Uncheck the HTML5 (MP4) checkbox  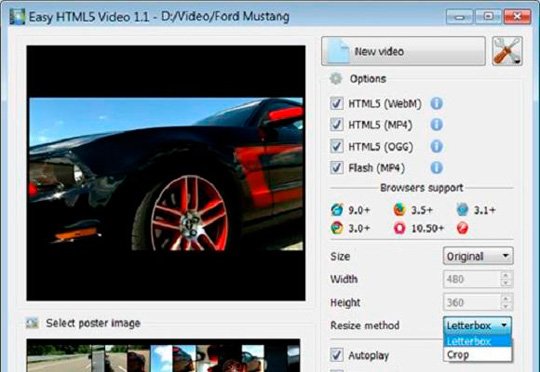click(x=336, y=125)
